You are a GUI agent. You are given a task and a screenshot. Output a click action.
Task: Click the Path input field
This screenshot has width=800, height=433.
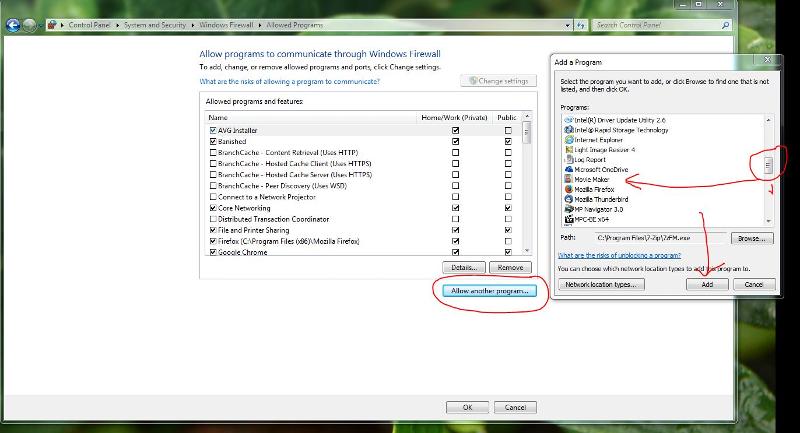(661, 238)
